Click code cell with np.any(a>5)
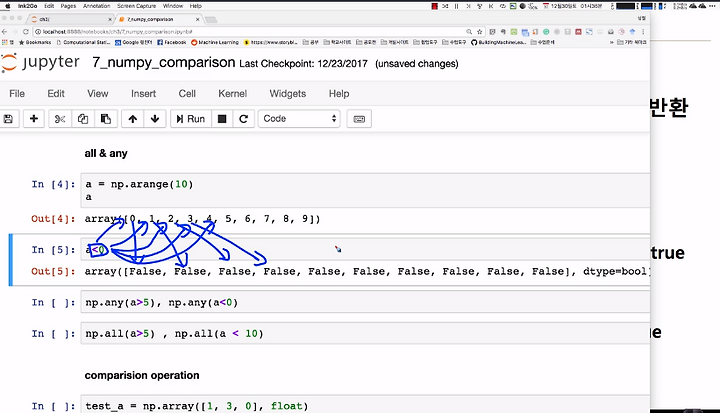 point(365,303)
